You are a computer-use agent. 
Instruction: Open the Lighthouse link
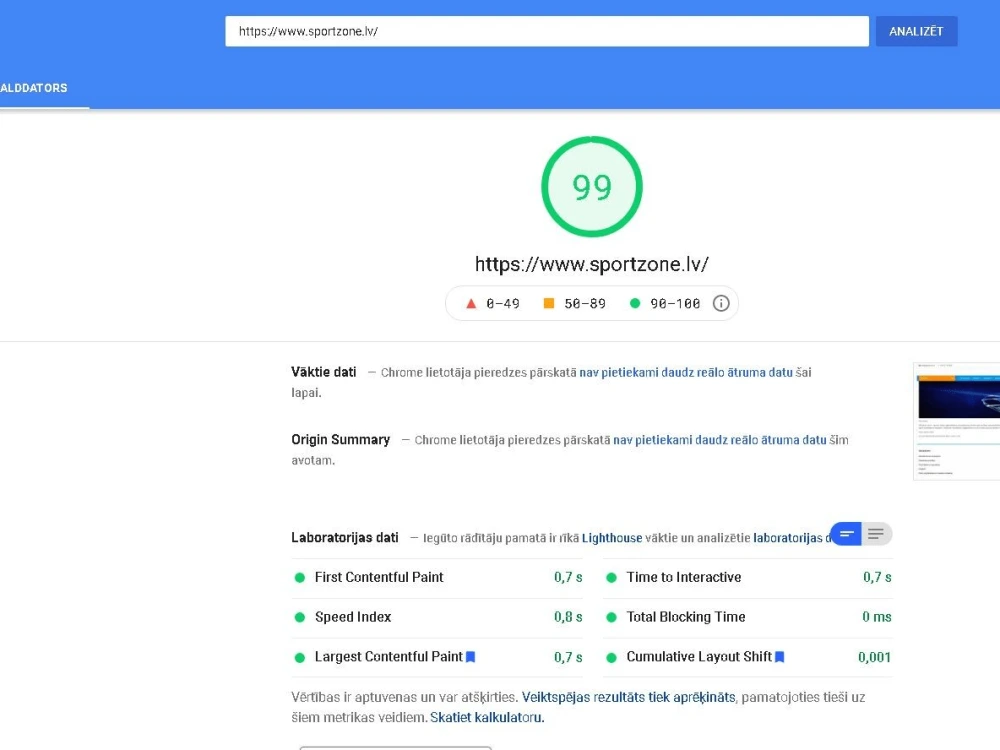point(612,538)
